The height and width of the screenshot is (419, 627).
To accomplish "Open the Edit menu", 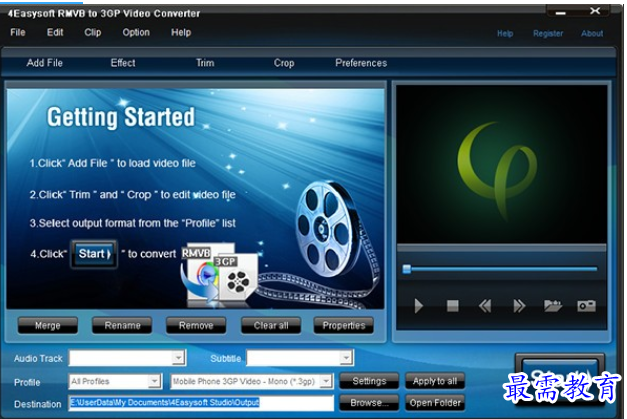I will pyautogui.click(x=55, y=32).
